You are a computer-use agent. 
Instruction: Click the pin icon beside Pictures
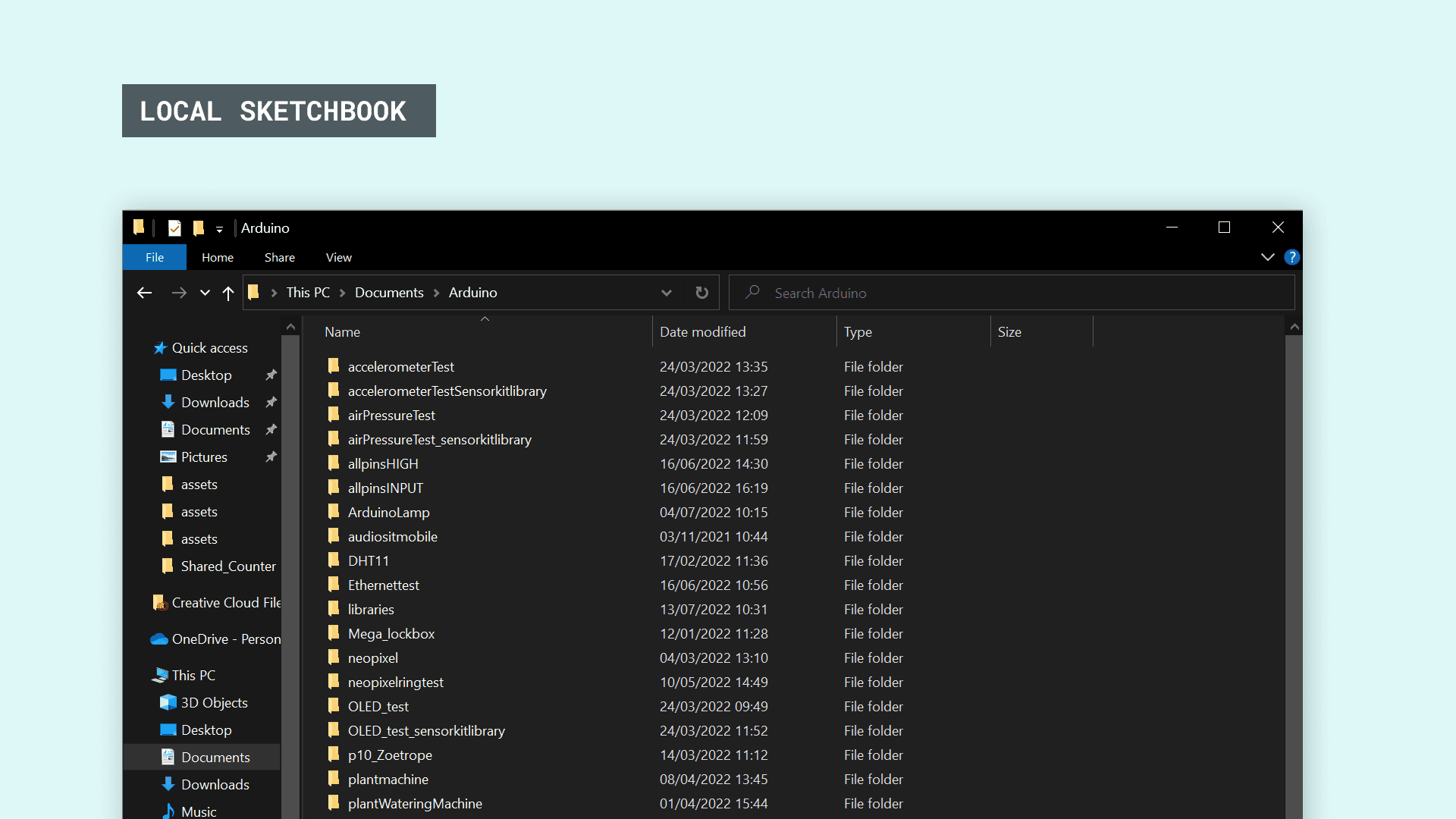(x=271, y=457)
